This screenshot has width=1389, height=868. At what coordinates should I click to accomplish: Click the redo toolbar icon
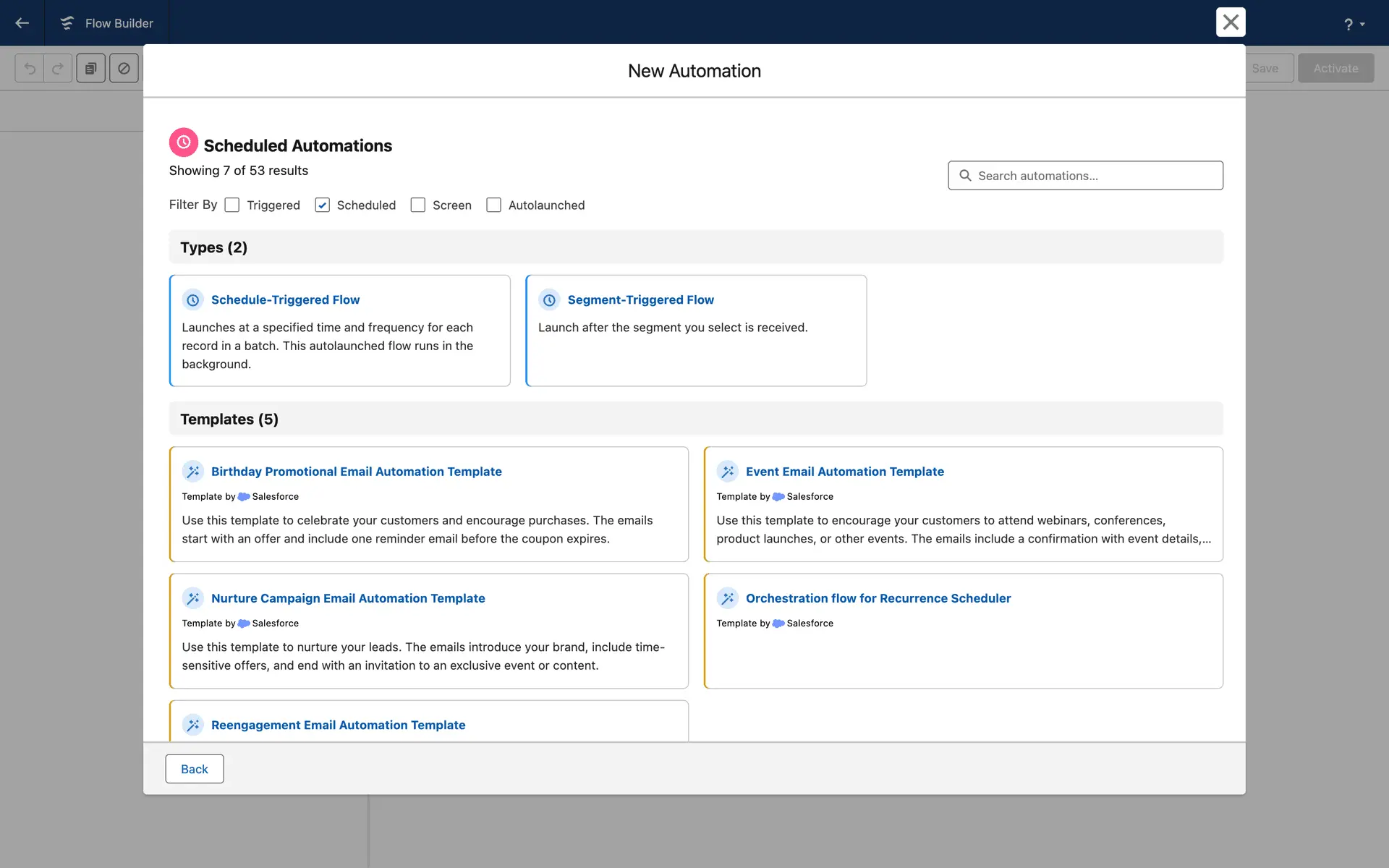(58, 69)
